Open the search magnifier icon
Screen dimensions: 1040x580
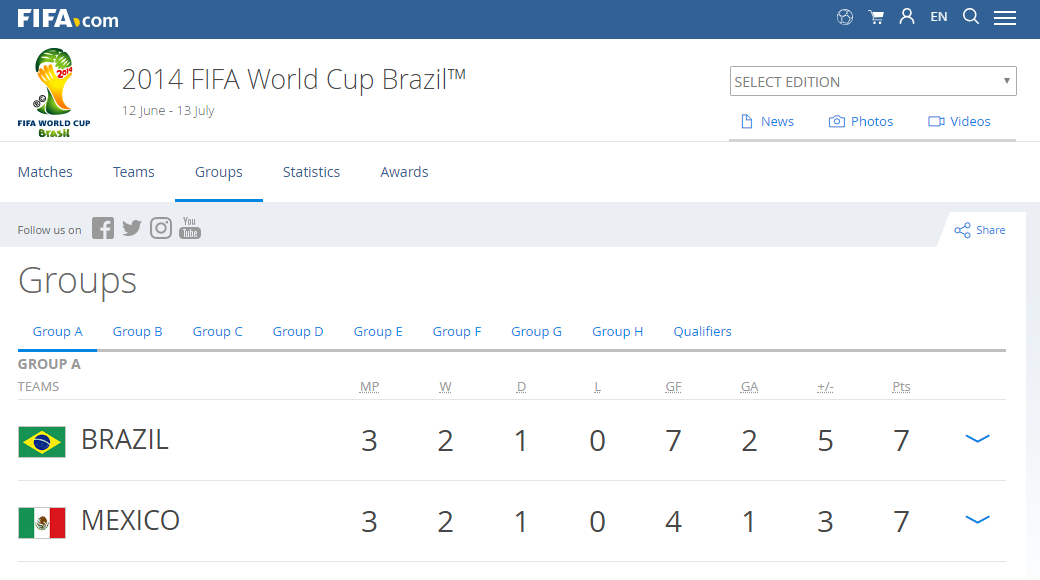coord(971,17)
